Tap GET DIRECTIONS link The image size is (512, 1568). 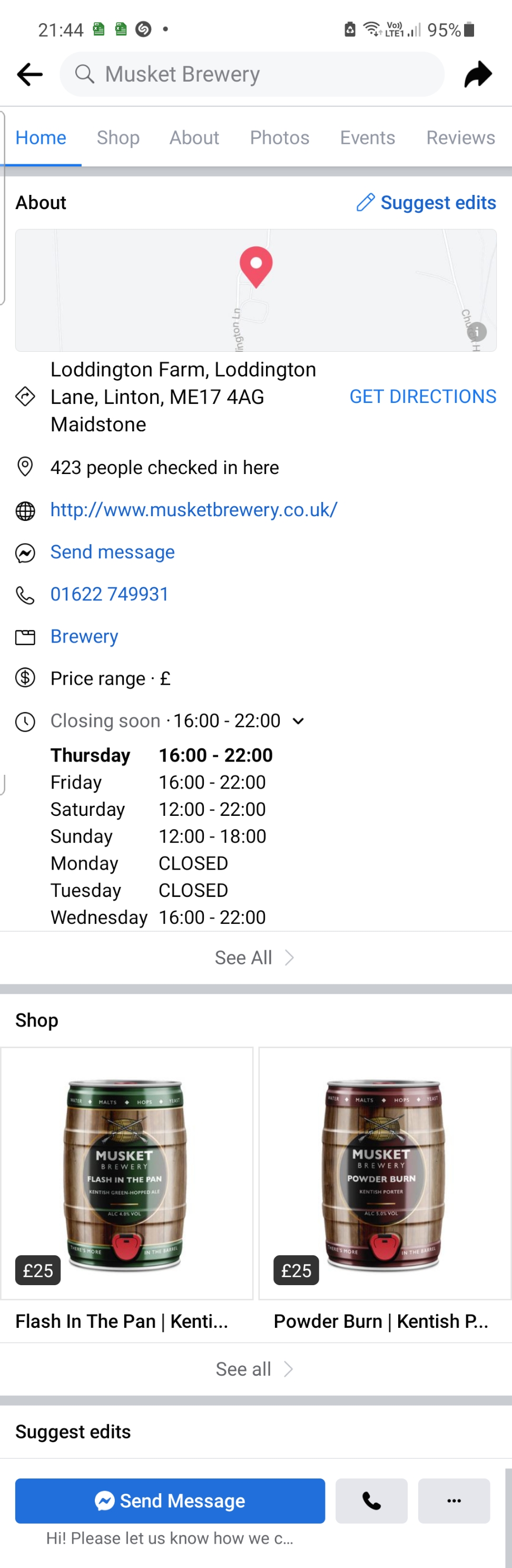click(422, 396)
